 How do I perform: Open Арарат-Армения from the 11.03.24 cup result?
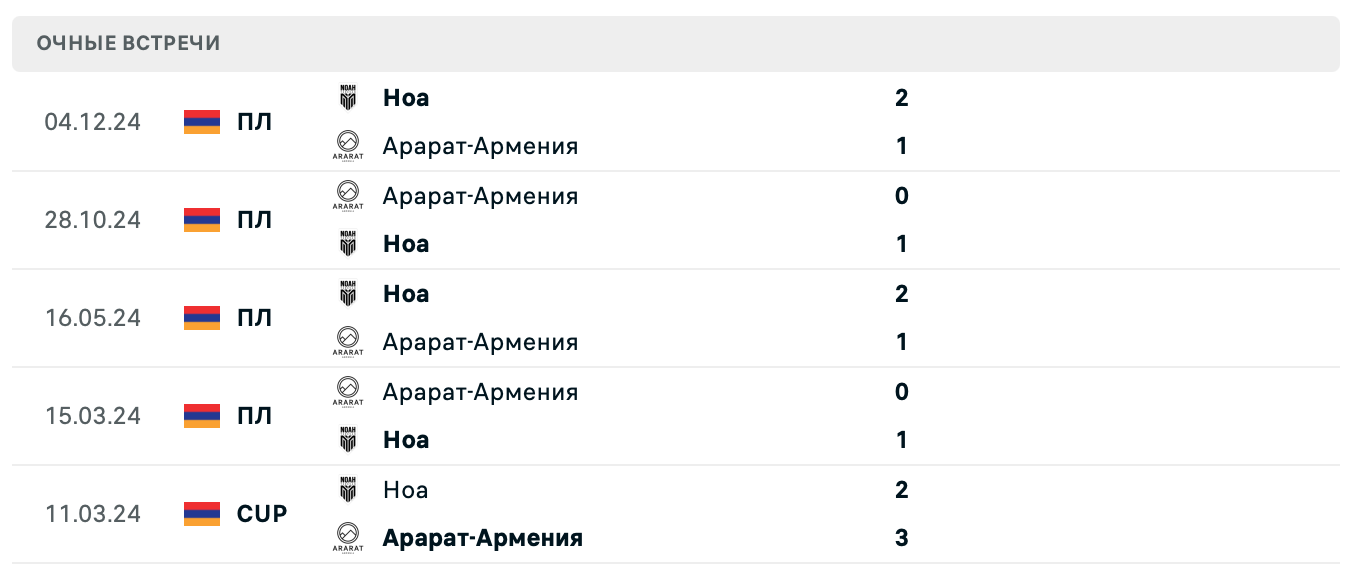click(483, 537)
